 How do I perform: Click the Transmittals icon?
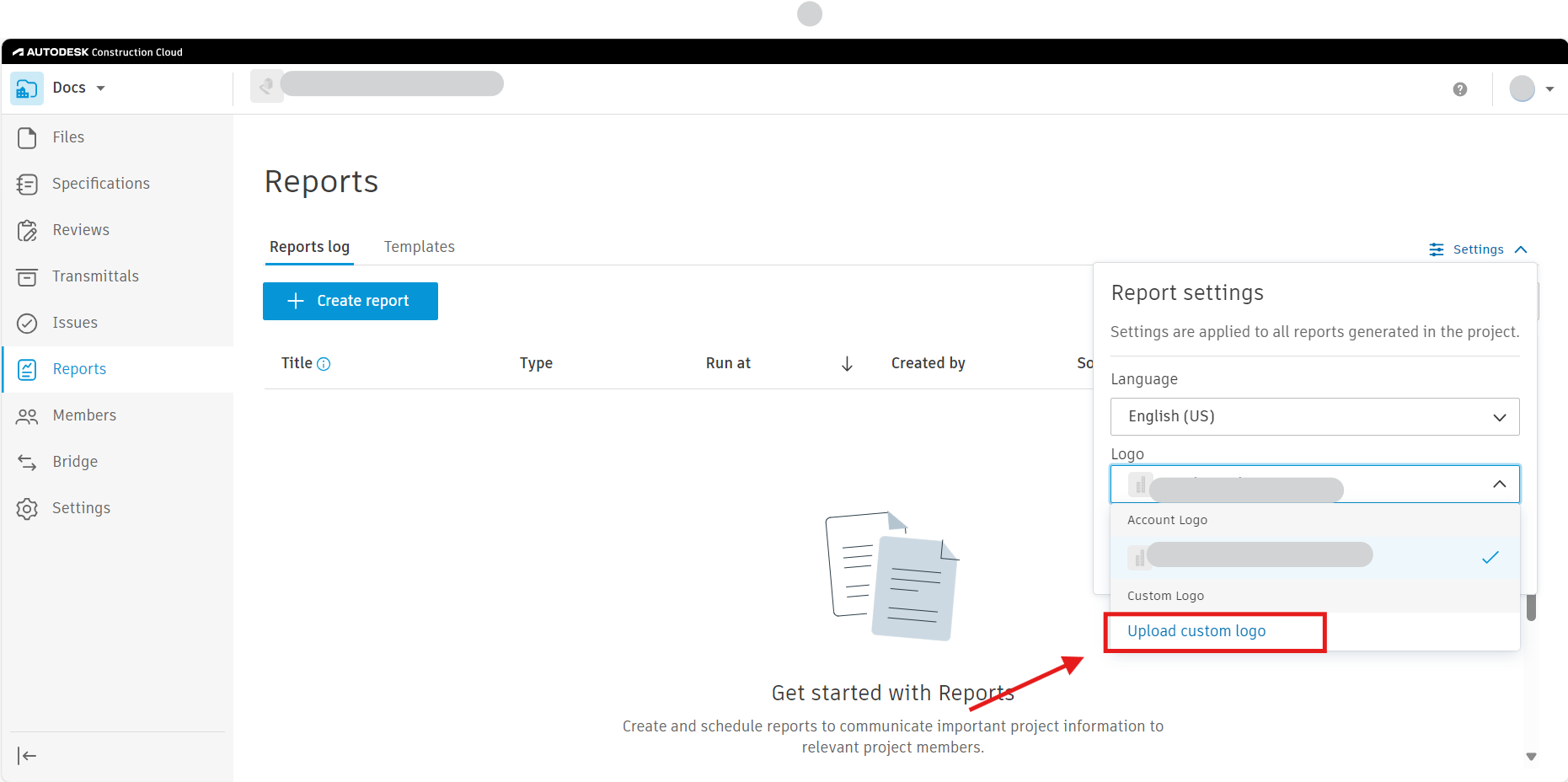(26, 276)
